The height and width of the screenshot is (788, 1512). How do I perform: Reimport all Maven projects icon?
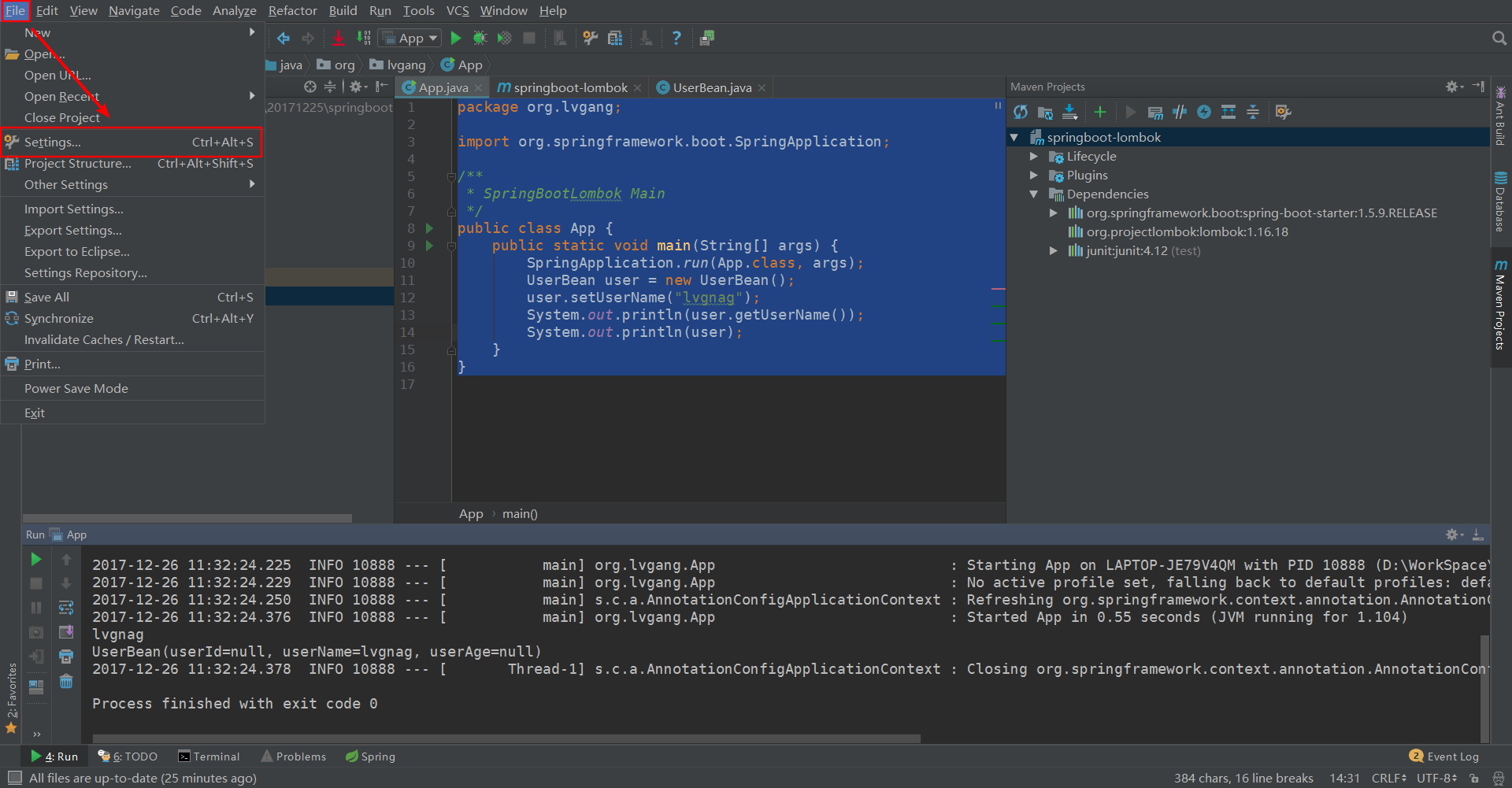click(1021, 112)
